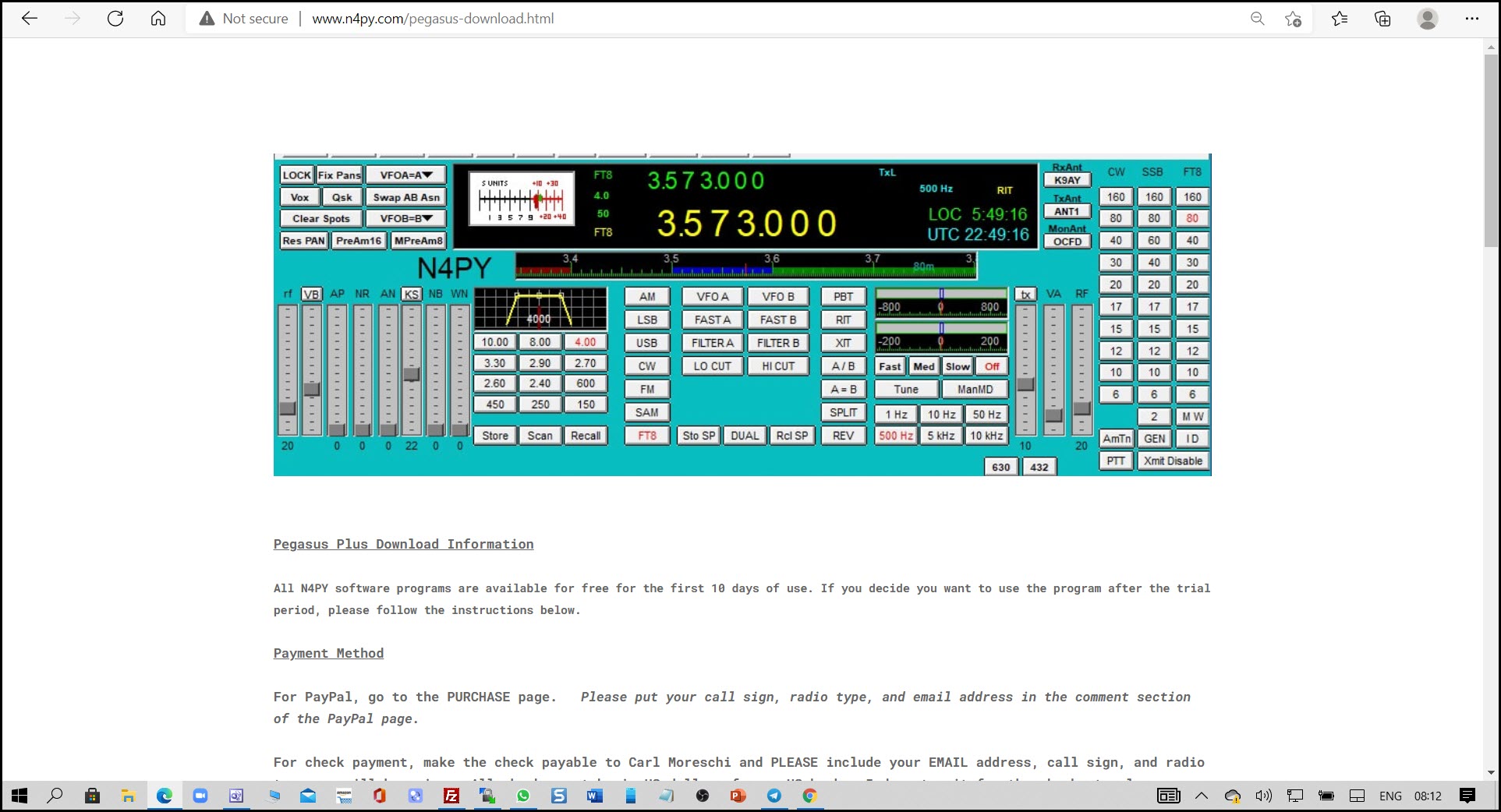Click the Tune button
Viewport: 1501px width, 812px height.
905,389
